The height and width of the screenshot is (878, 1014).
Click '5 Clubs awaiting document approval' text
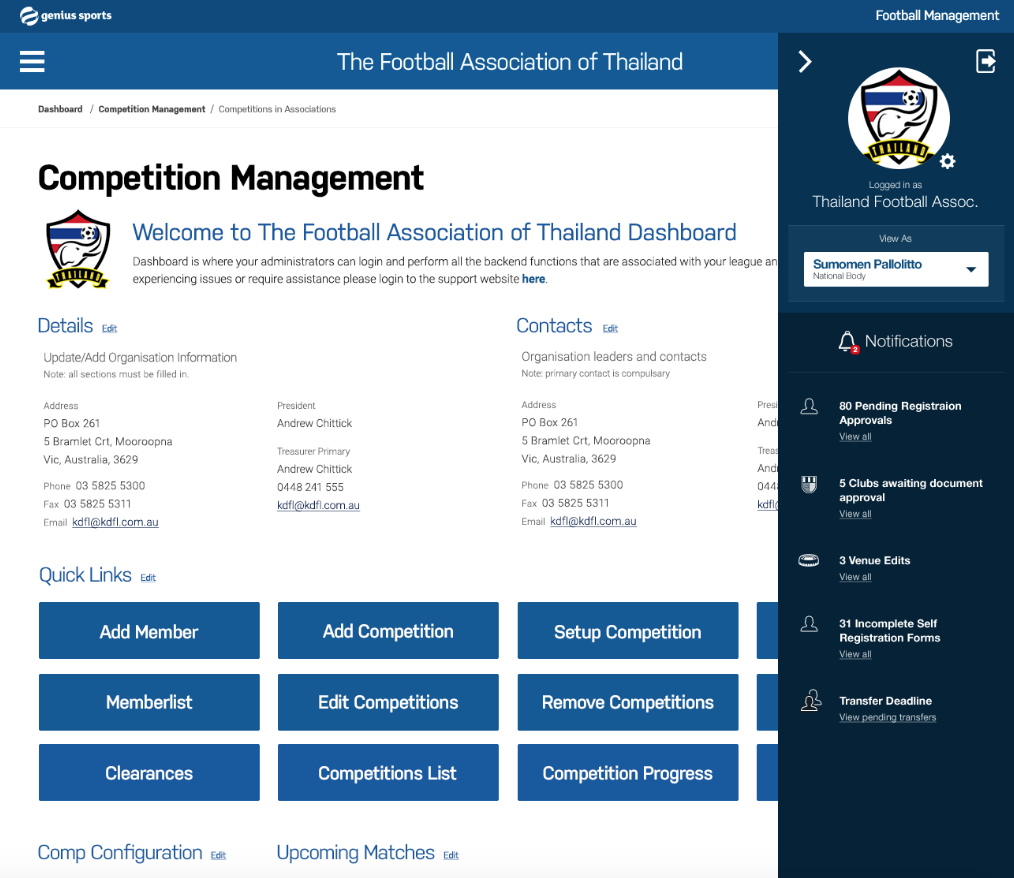[x=911, y=490]
